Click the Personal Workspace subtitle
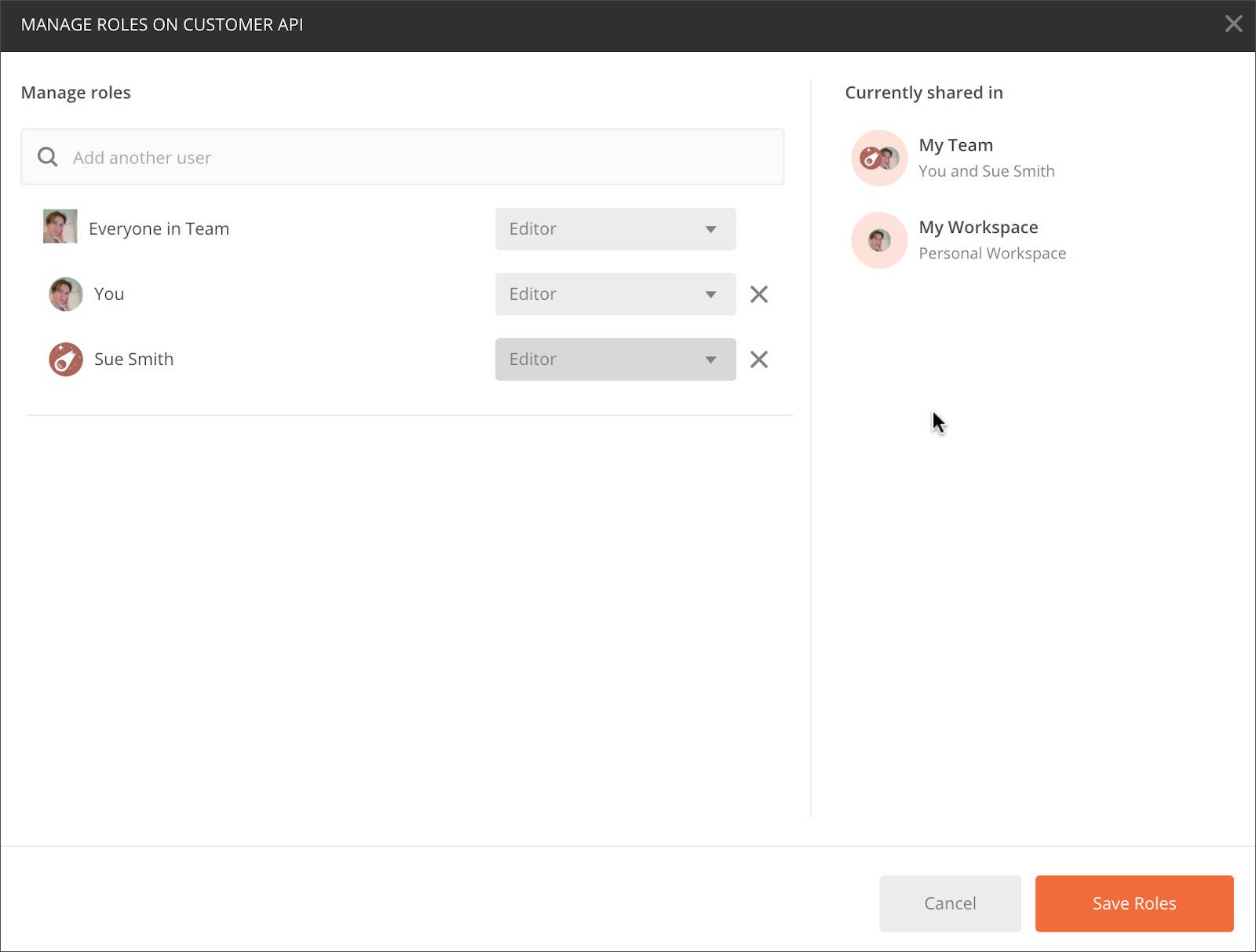The height and width of the screenshot is (952, 1256). (x=992, y=254)
